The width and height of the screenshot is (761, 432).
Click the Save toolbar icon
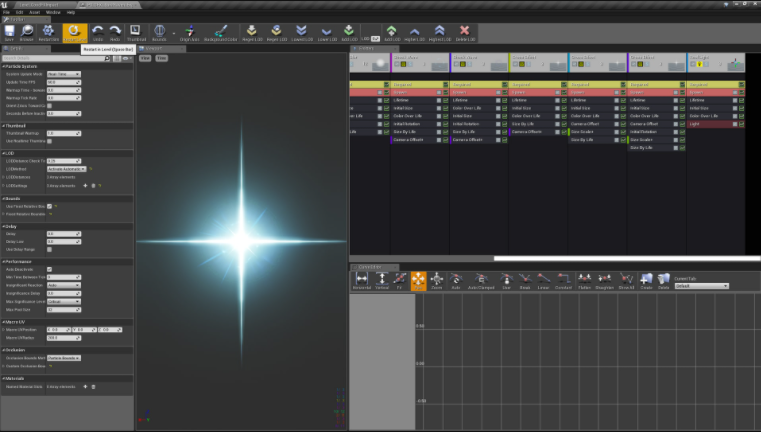[x=9, y=33]
